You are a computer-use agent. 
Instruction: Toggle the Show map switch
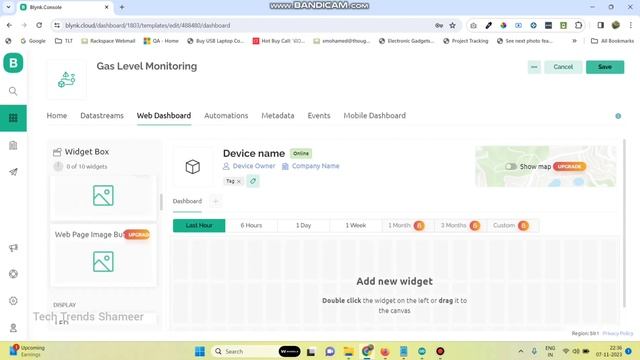click(511, 167)
